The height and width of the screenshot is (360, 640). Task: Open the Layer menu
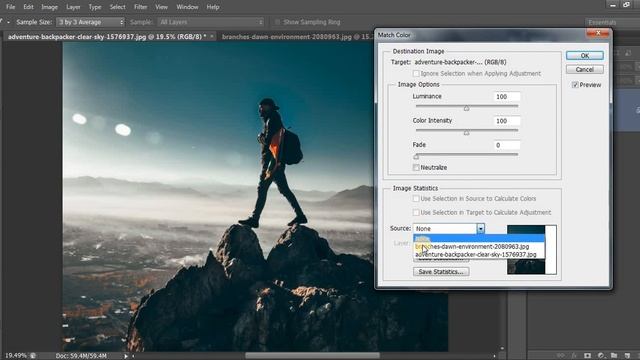[73, 7]
